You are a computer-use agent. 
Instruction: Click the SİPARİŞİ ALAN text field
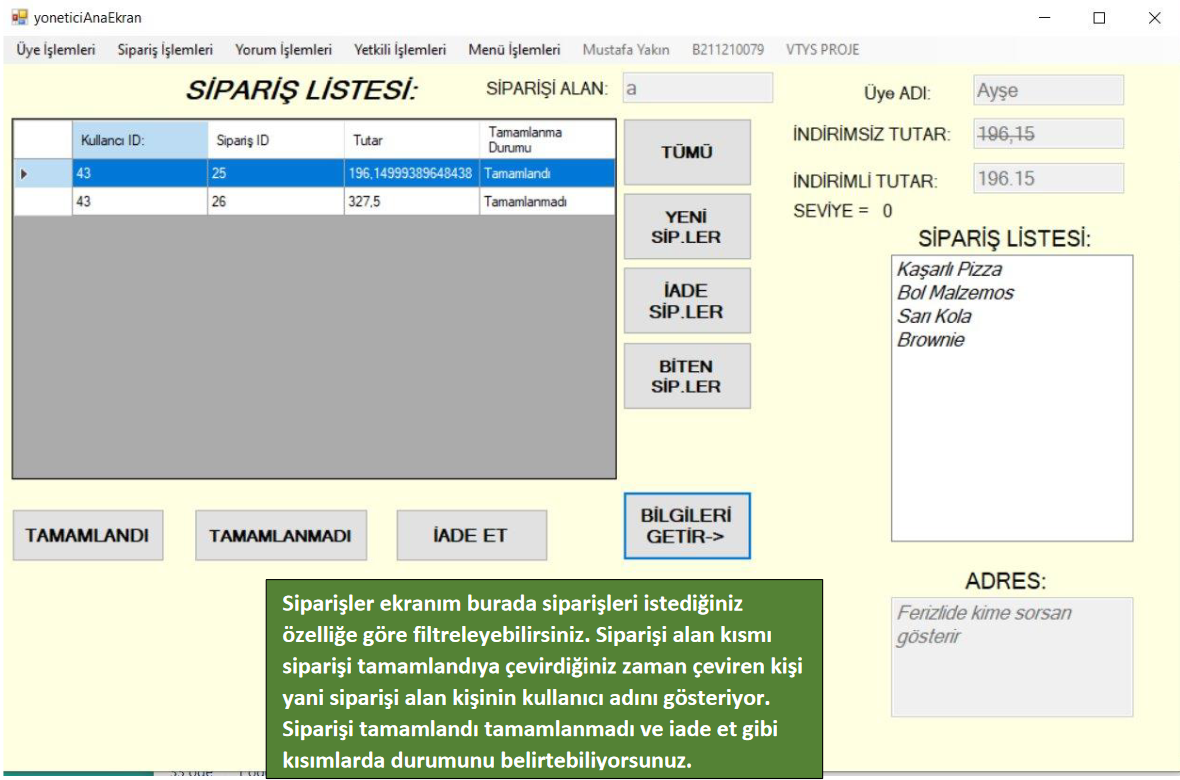[697, 88]
